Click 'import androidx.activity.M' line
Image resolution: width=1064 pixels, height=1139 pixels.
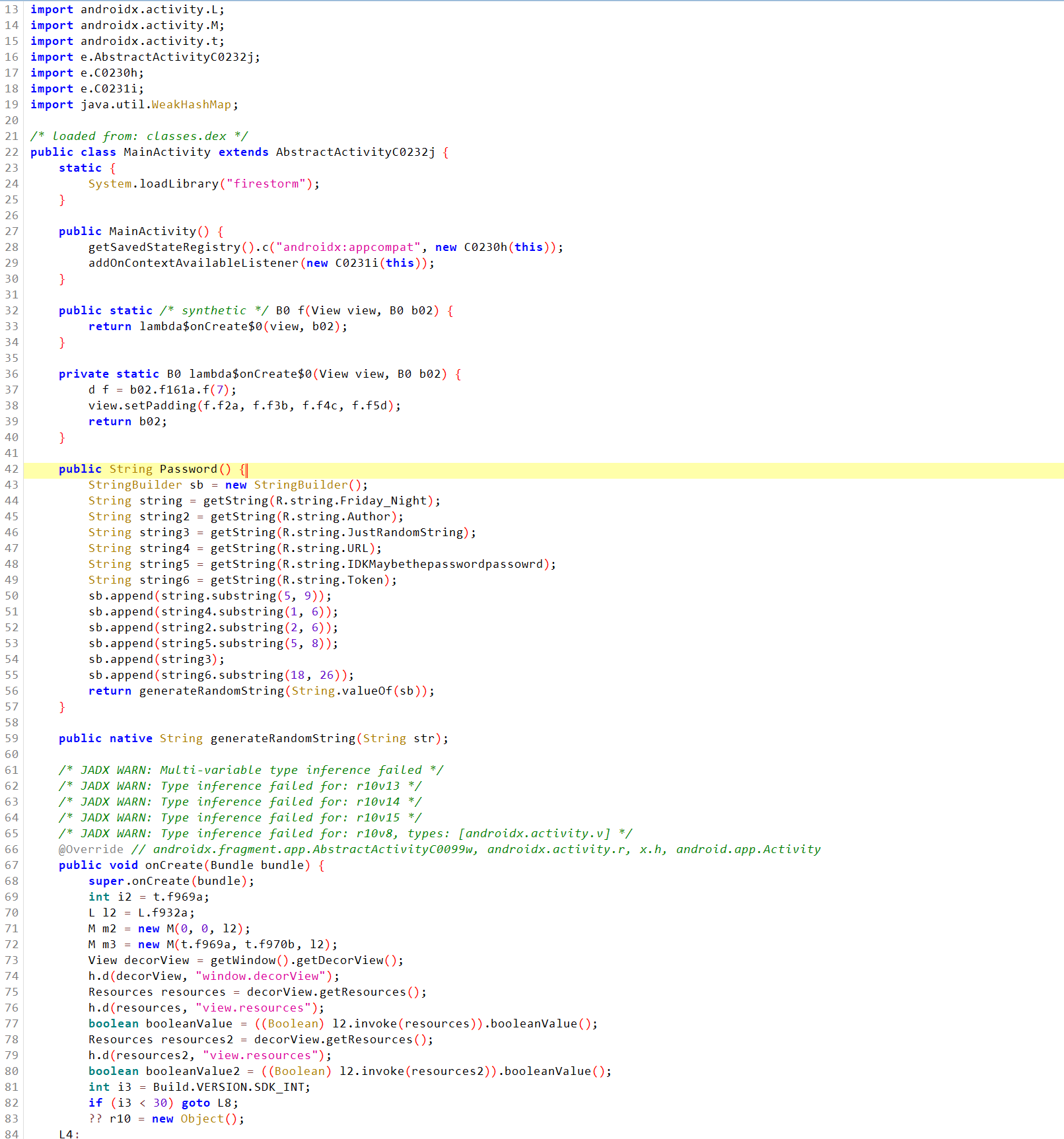(127, 25)
